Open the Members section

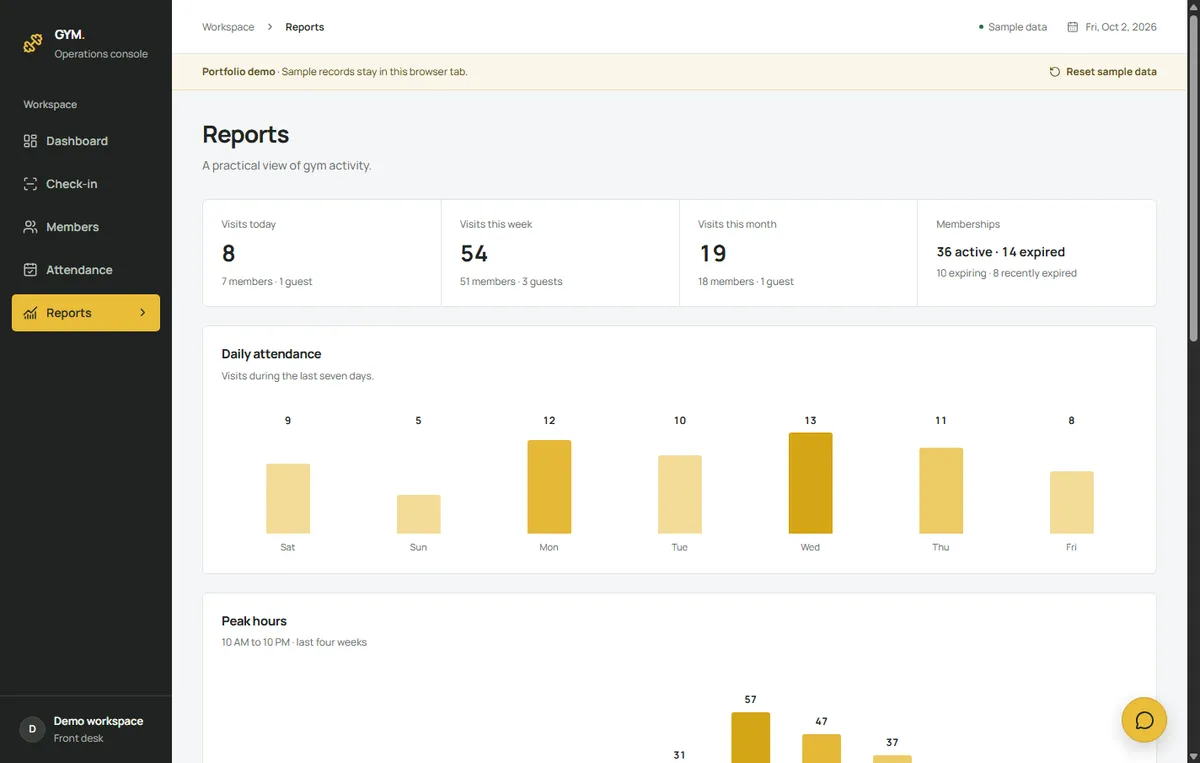tap(86, 227)
